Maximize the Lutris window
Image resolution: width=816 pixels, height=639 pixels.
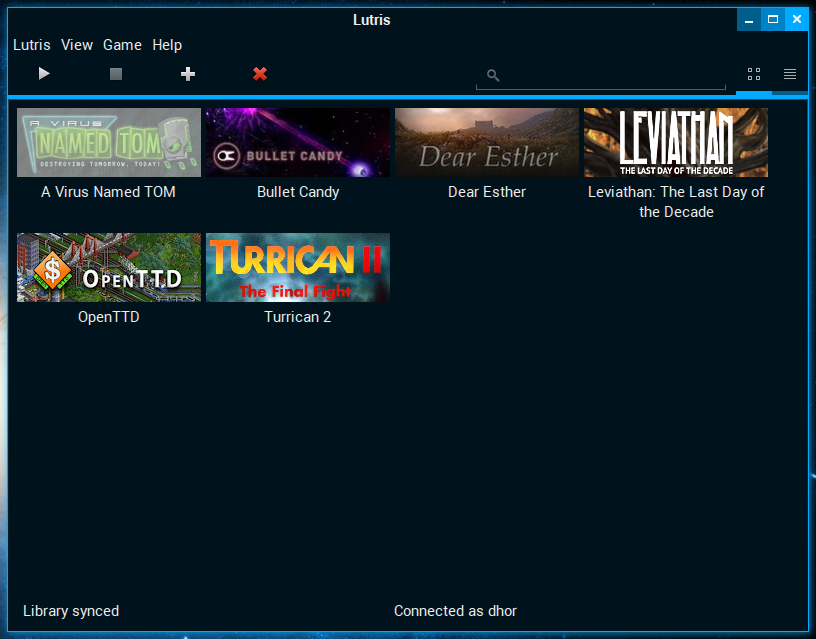[773, 20]
